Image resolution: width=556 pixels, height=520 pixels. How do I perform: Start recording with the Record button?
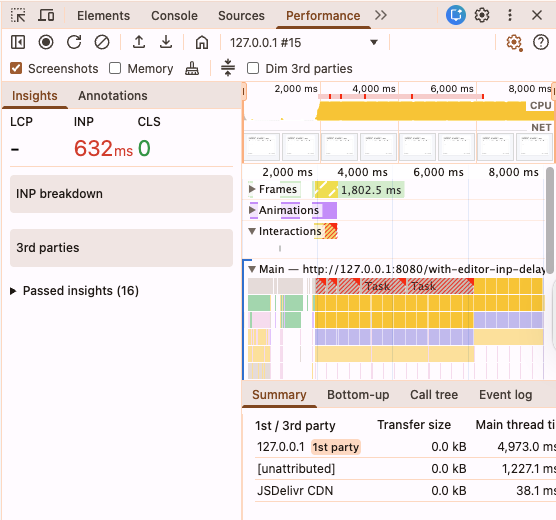click(x=46, y=42)
